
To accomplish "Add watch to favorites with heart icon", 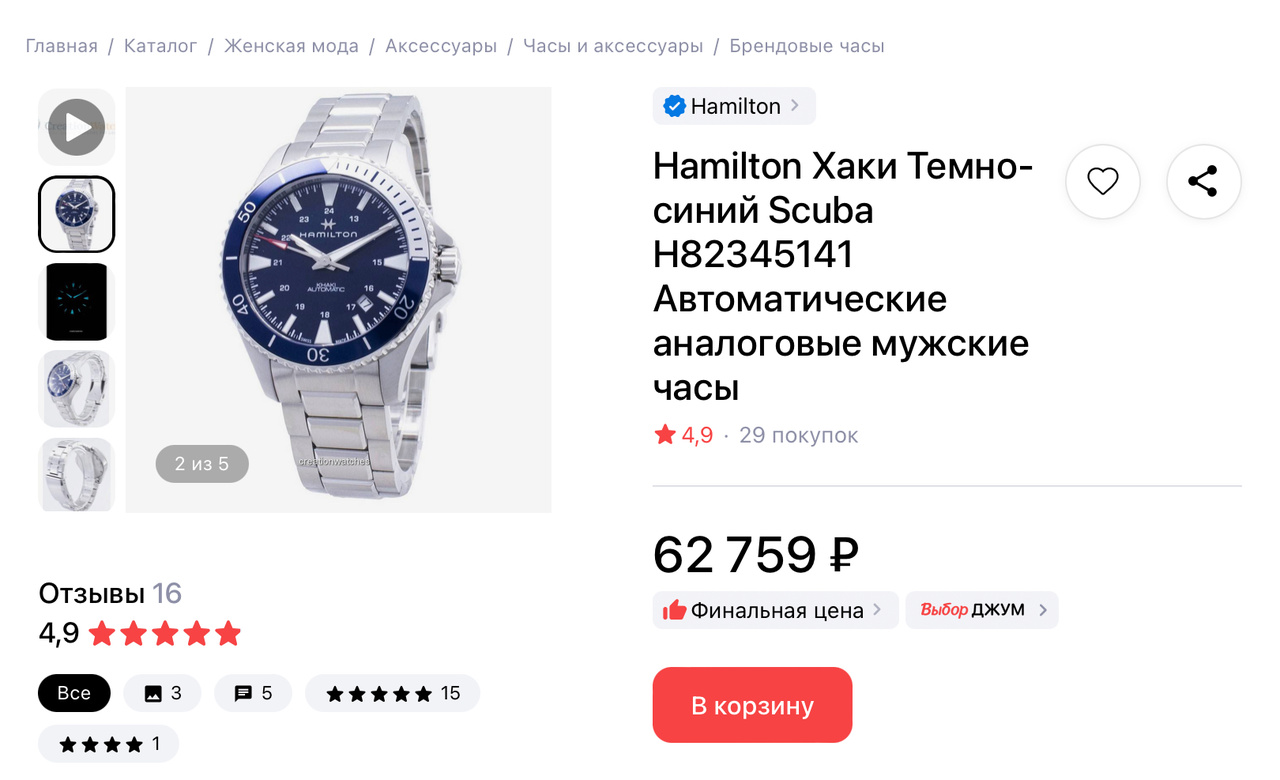I will [1103, 182].
